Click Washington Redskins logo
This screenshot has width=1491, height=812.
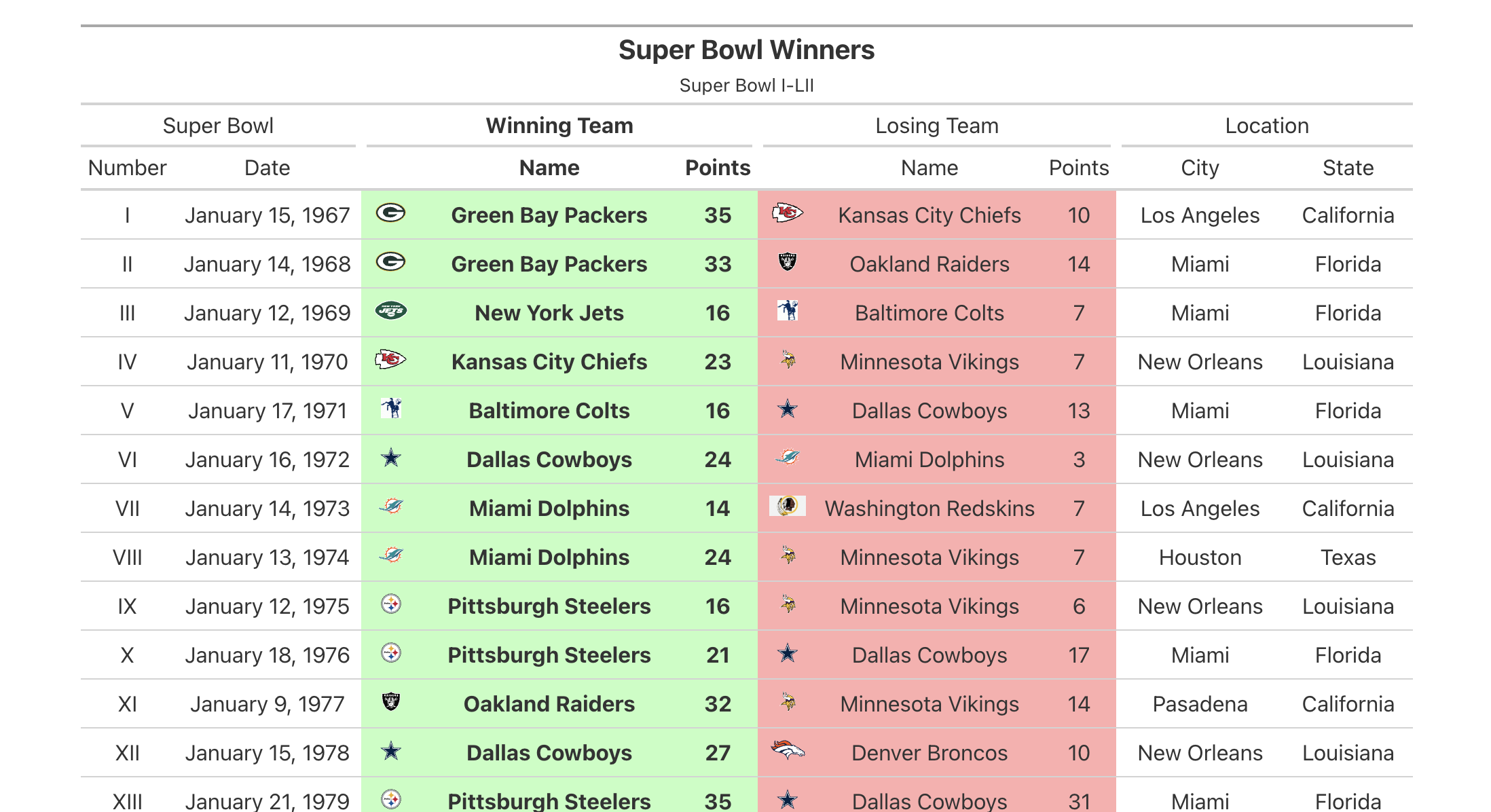(x=788, y=506)
